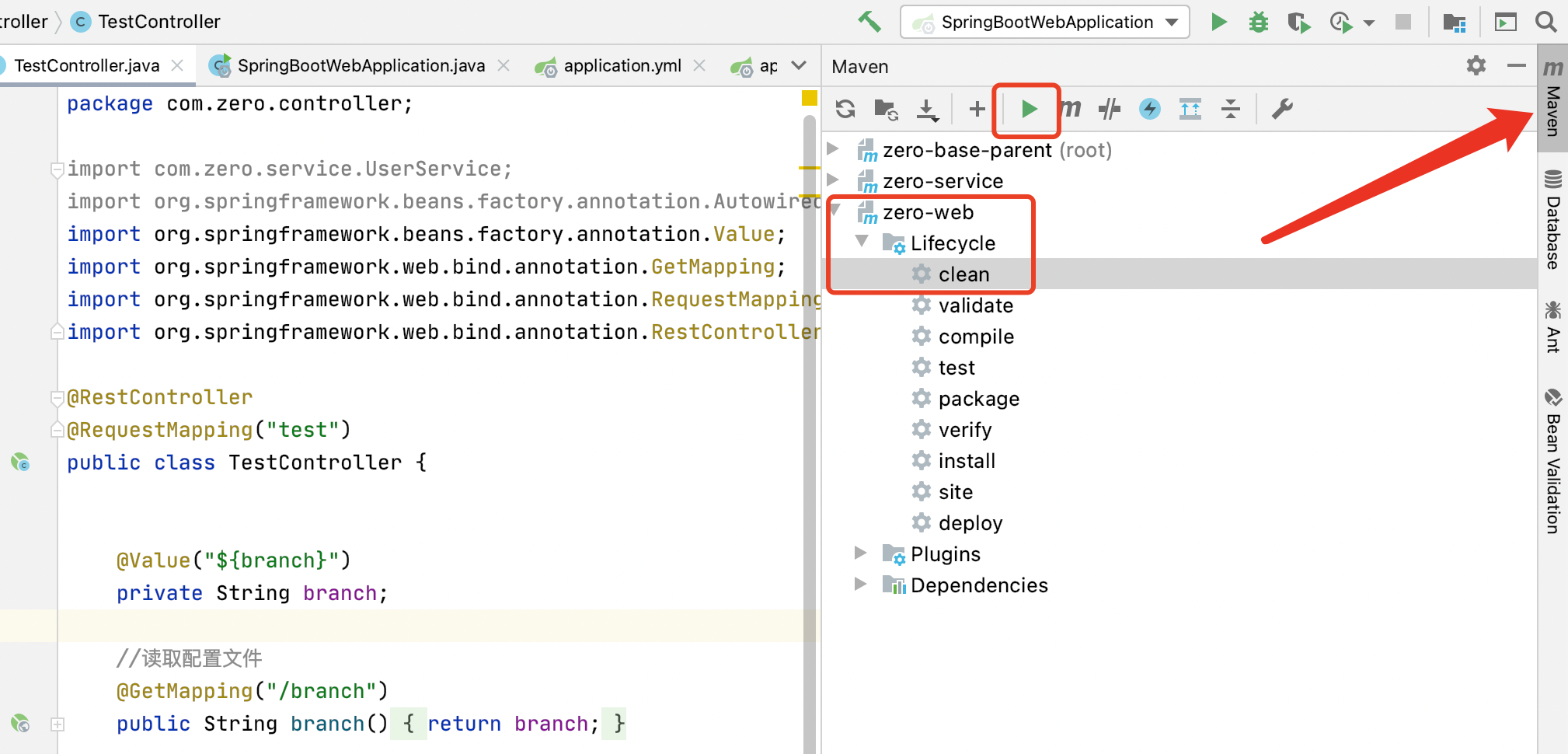Select the deploy lifecycle goal

[x=970, y=522]
